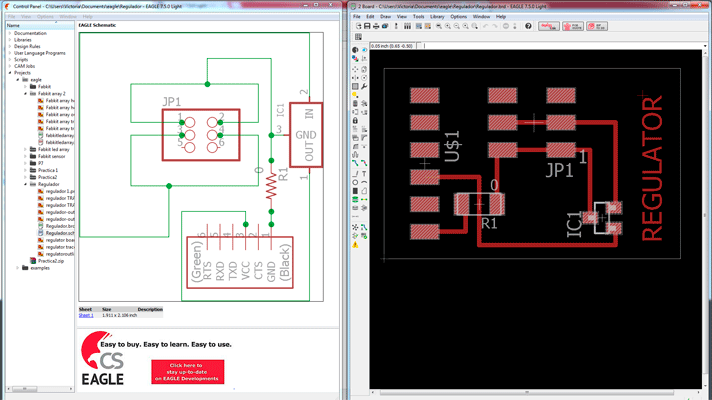Open the Errors warning icon

(355, 245)
